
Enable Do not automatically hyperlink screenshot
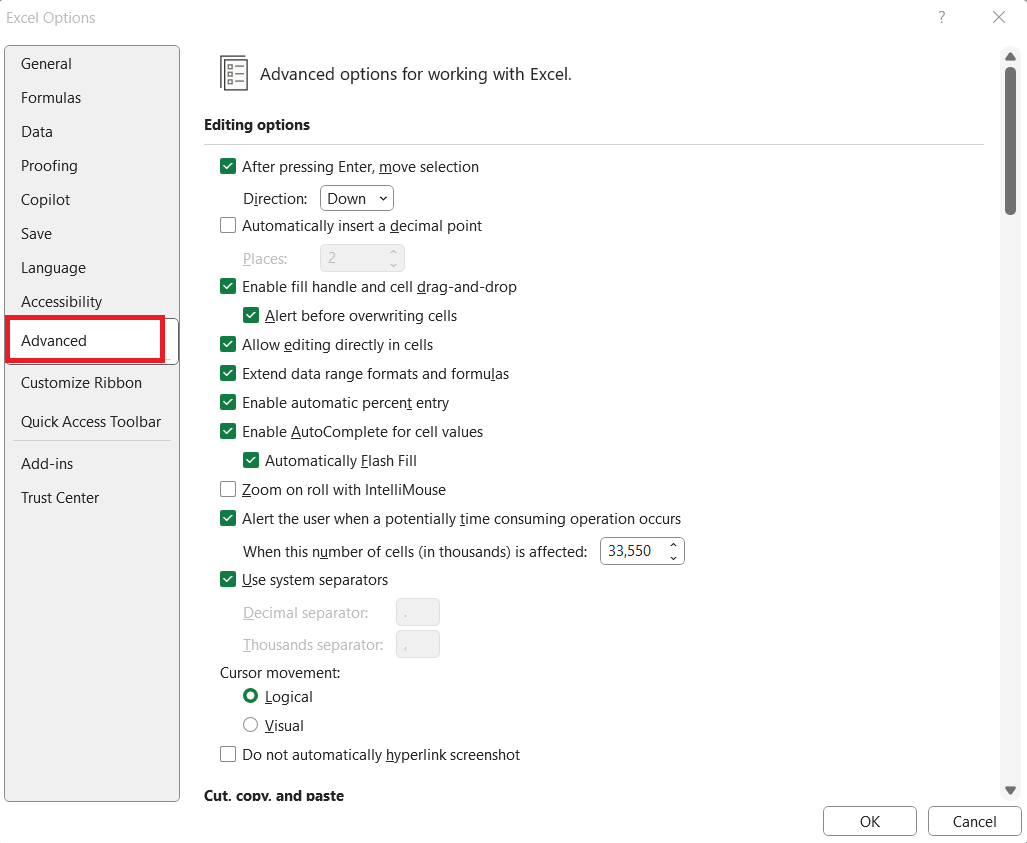[228, 755]
